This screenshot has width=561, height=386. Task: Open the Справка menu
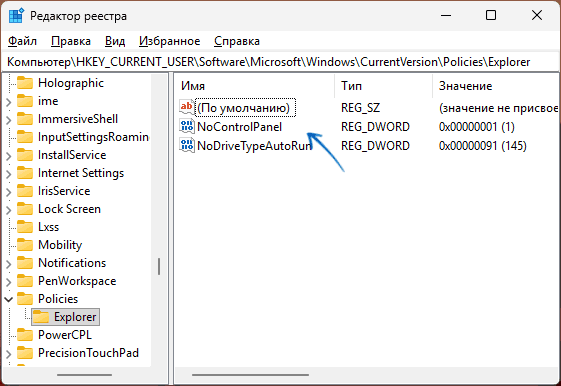237,41
